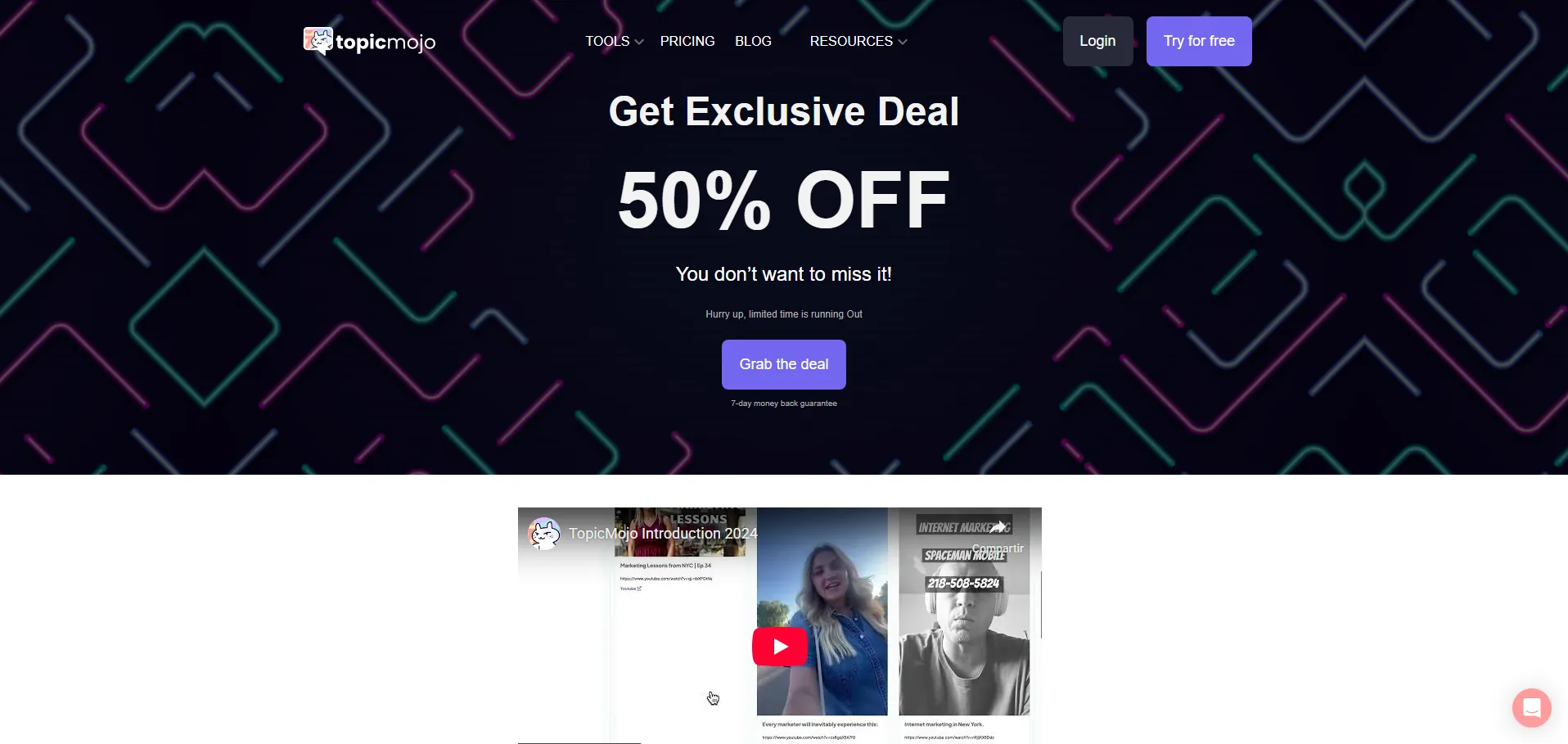Screen dimensions: 1568x744
Task: Open the chat support bubble icon
Action: pyautogui.click(x=1531, y=707)
